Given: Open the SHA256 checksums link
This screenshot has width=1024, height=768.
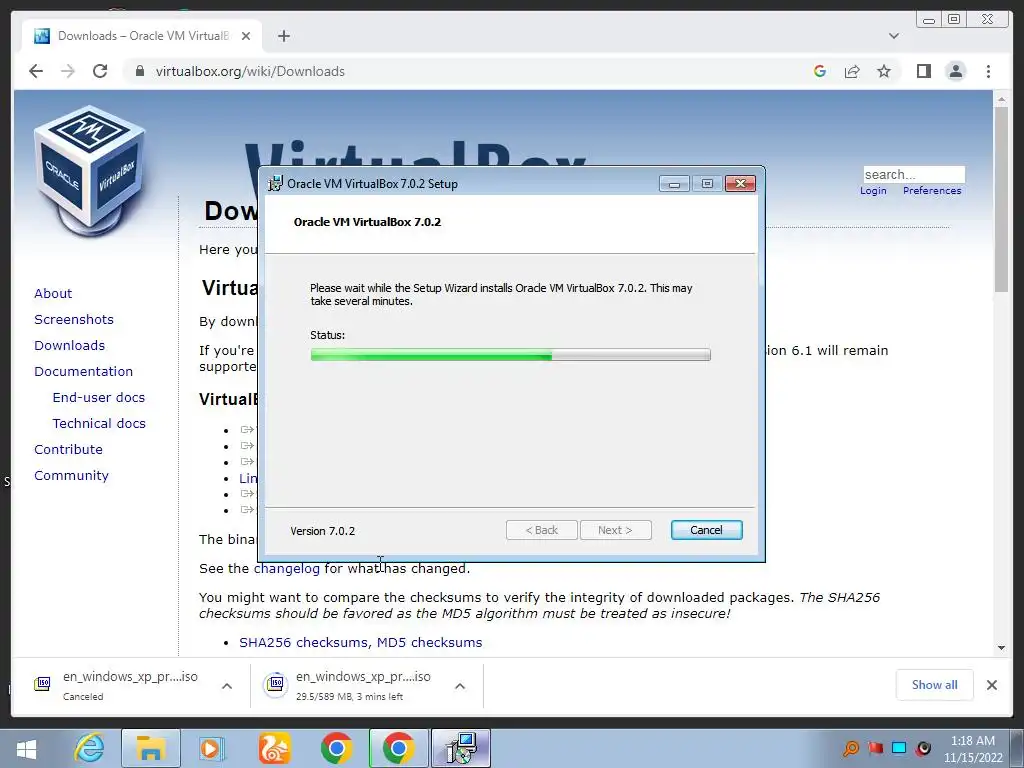Looking at the screenshot, I should tap(305, 643).
